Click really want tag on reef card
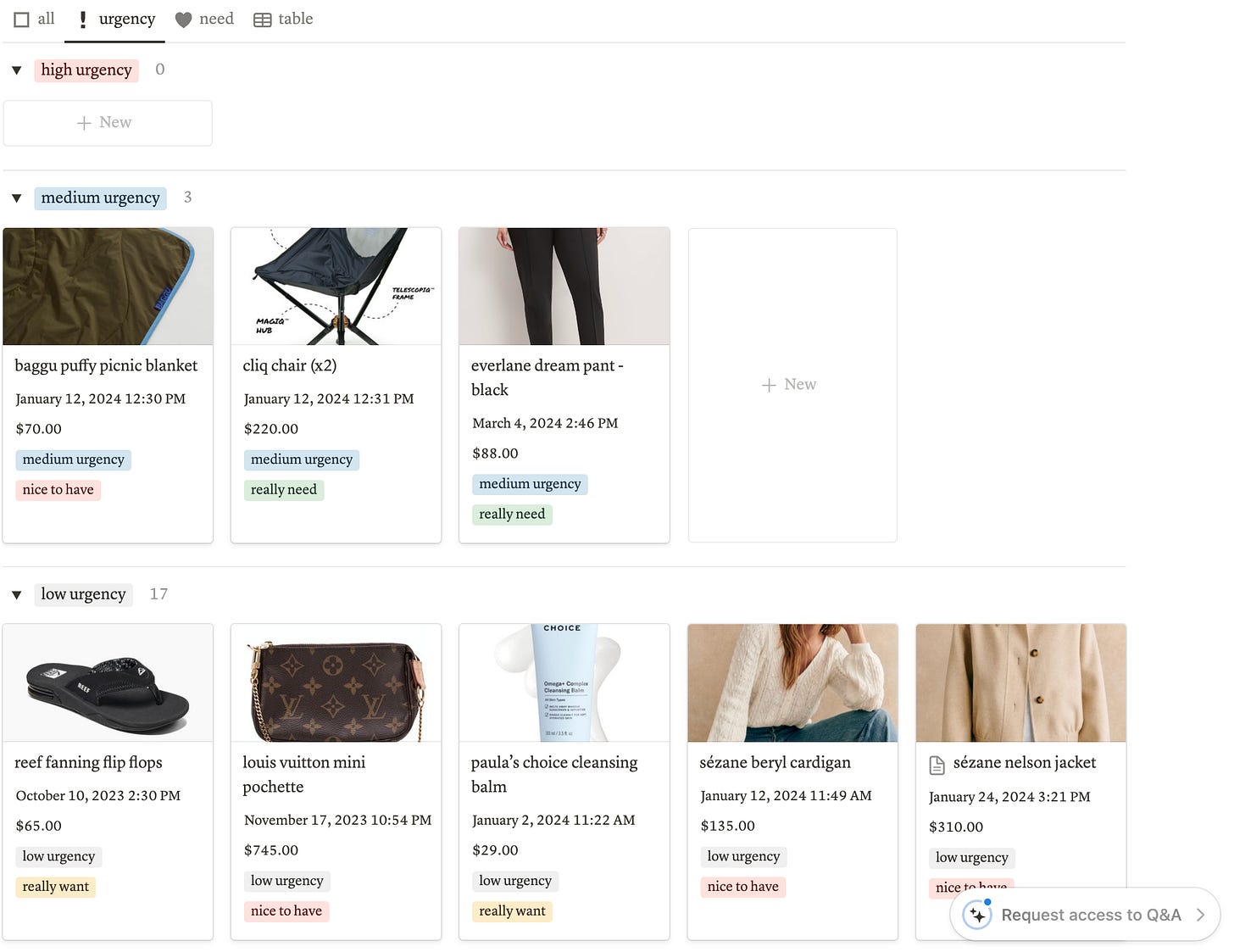The image size is (1234, 952). tap(56, 887)
